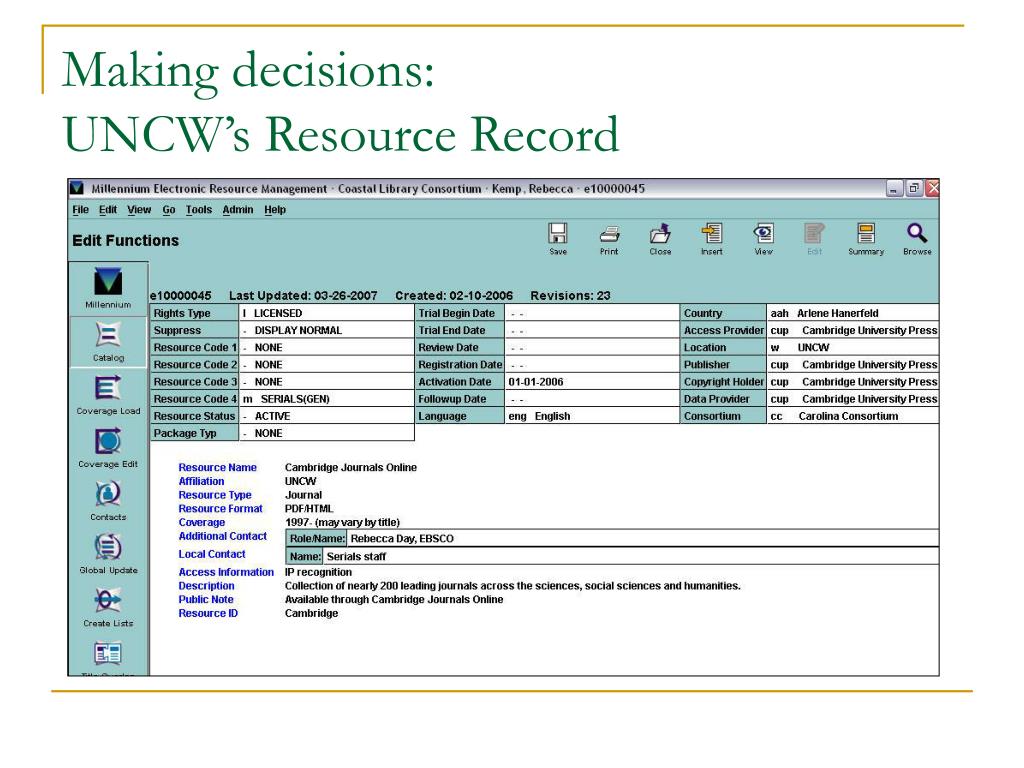The image size is (1024, 768).
Task: Click the Affiliation field label
Action: point(201,481)
